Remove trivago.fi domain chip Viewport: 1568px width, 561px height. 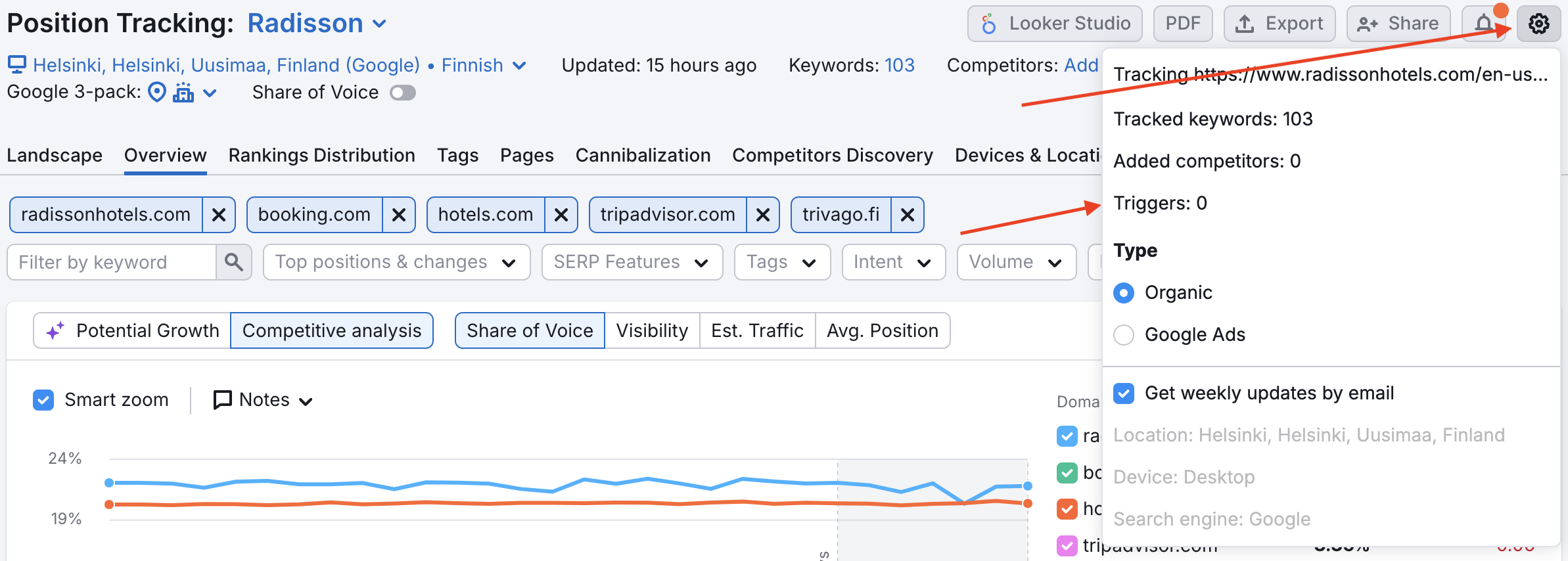(x=908, y=215)
